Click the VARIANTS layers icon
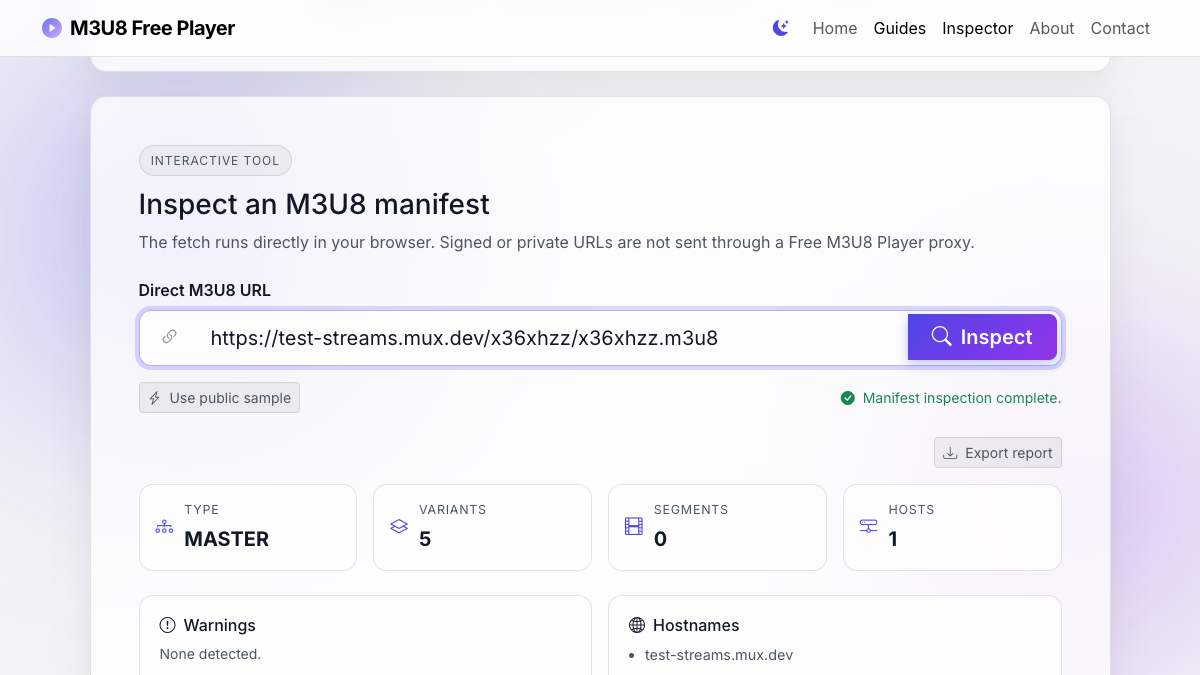Image resolution: width=1200 pixels, height=675 pixels. click(399, 526)
